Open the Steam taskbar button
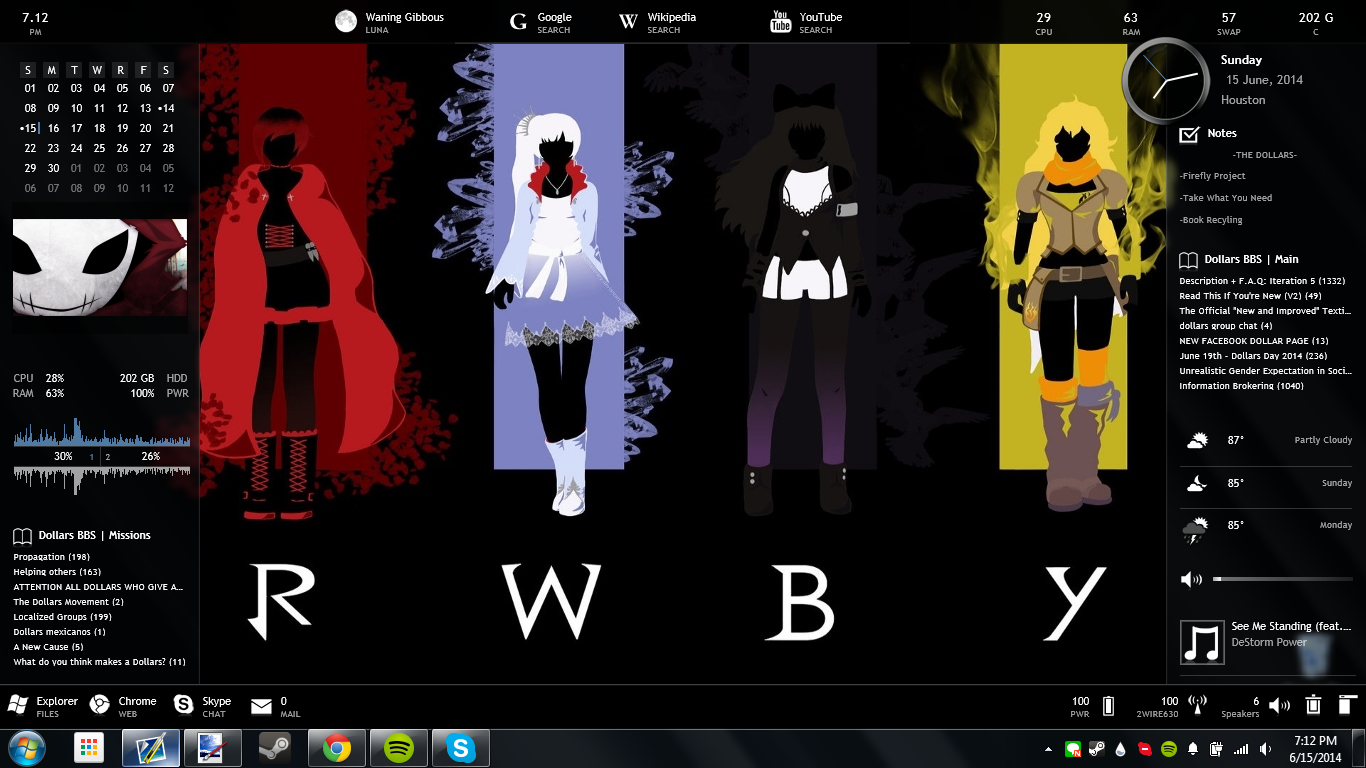Screen dimensions: 1366x768 (274, 748)
